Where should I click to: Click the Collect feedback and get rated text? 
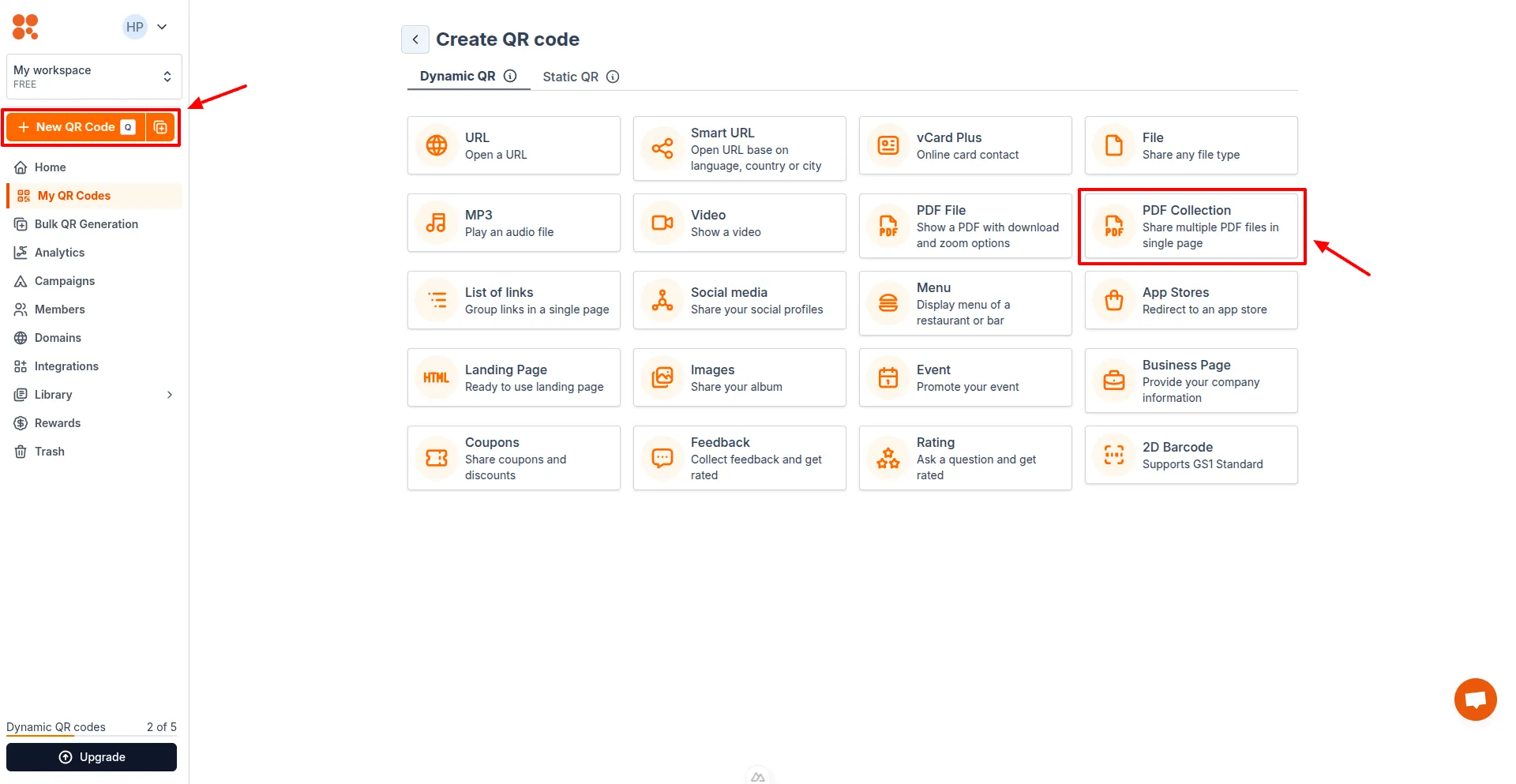(x=756, y=467)
